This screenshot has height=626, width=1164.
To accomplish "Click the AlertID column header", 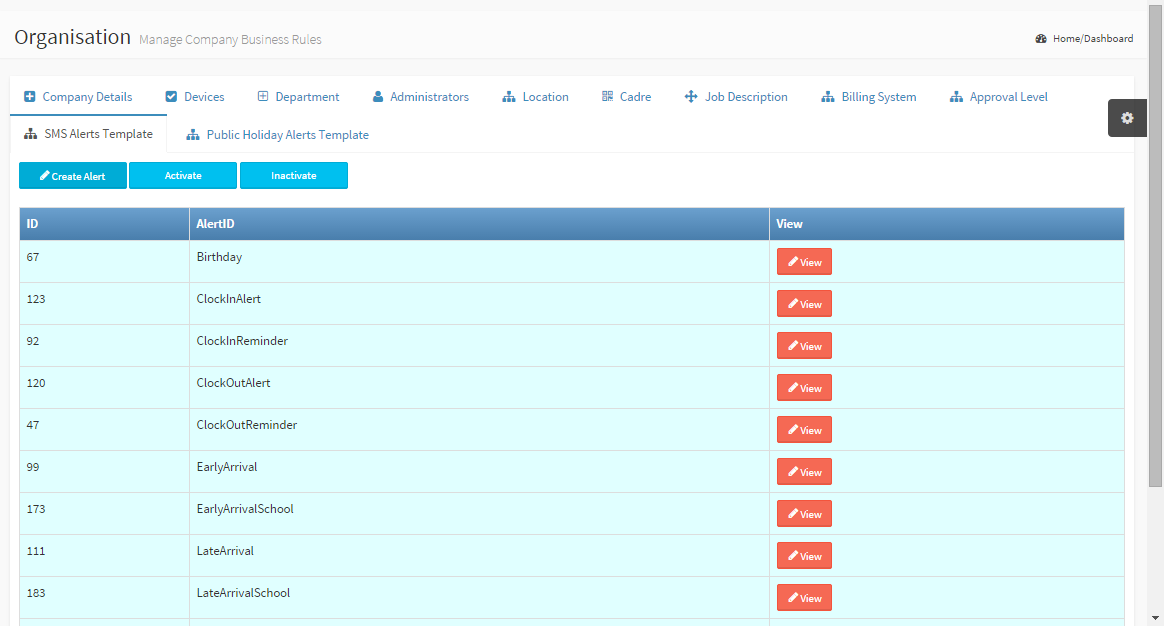I will pyautogui.click(x=216, y=224).
